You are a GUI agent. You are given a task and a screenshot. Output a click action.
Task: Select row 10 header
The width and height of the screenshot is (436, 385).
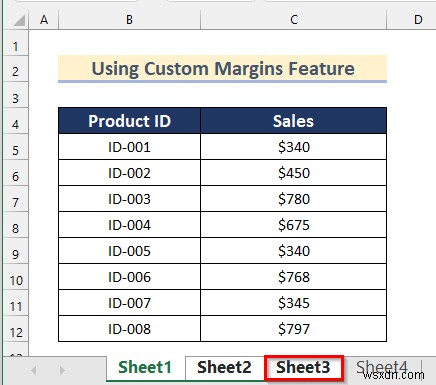[x=15, y=277]
